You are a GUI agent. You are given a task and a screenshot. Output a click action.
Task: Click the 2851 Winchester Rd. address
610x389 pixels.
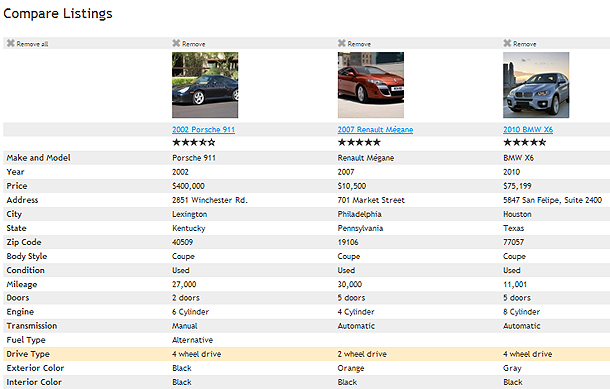(x=210, y=200)
